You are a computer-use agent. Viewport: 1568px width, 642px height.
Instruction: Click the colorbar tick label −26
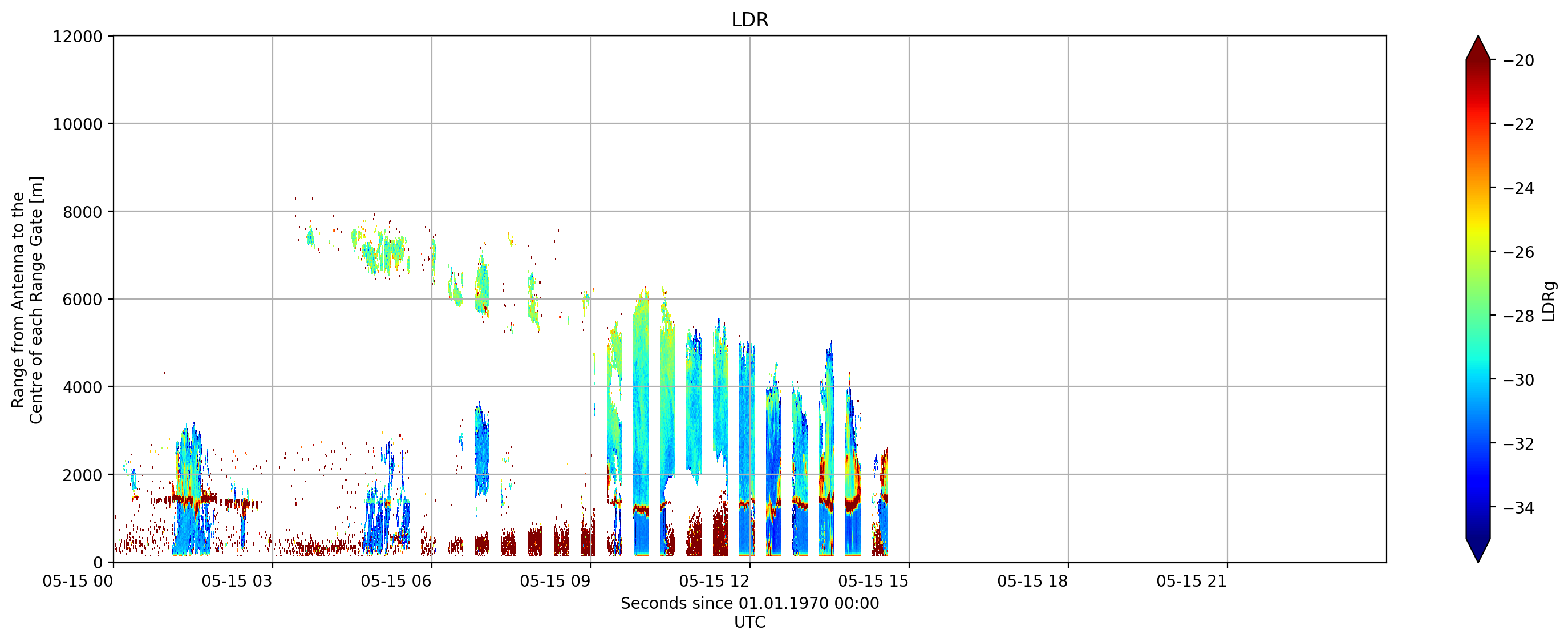pos(1519,252)
